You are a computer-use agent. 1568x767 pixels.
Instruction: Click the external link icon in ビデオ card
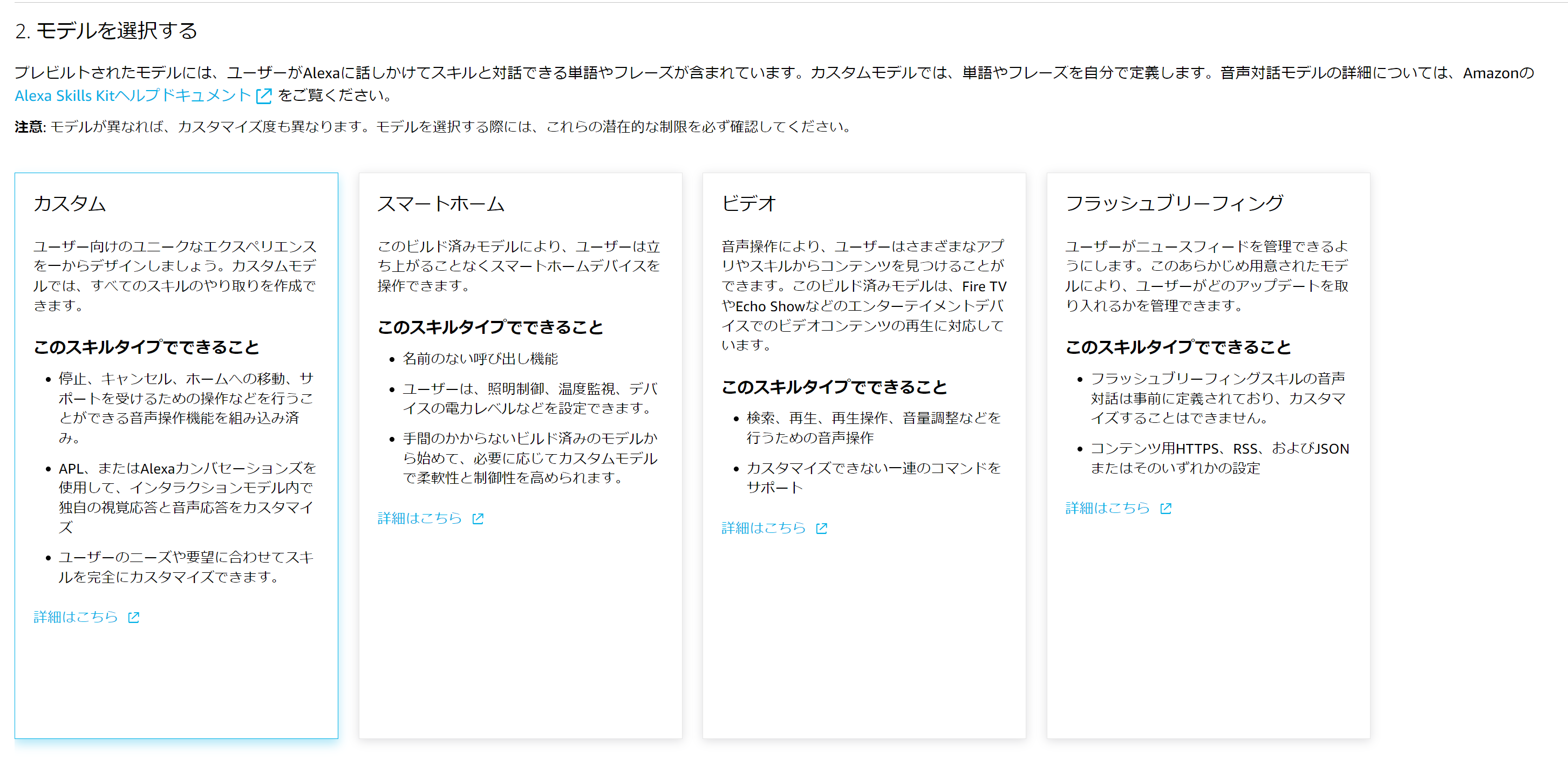pos(822,528)
